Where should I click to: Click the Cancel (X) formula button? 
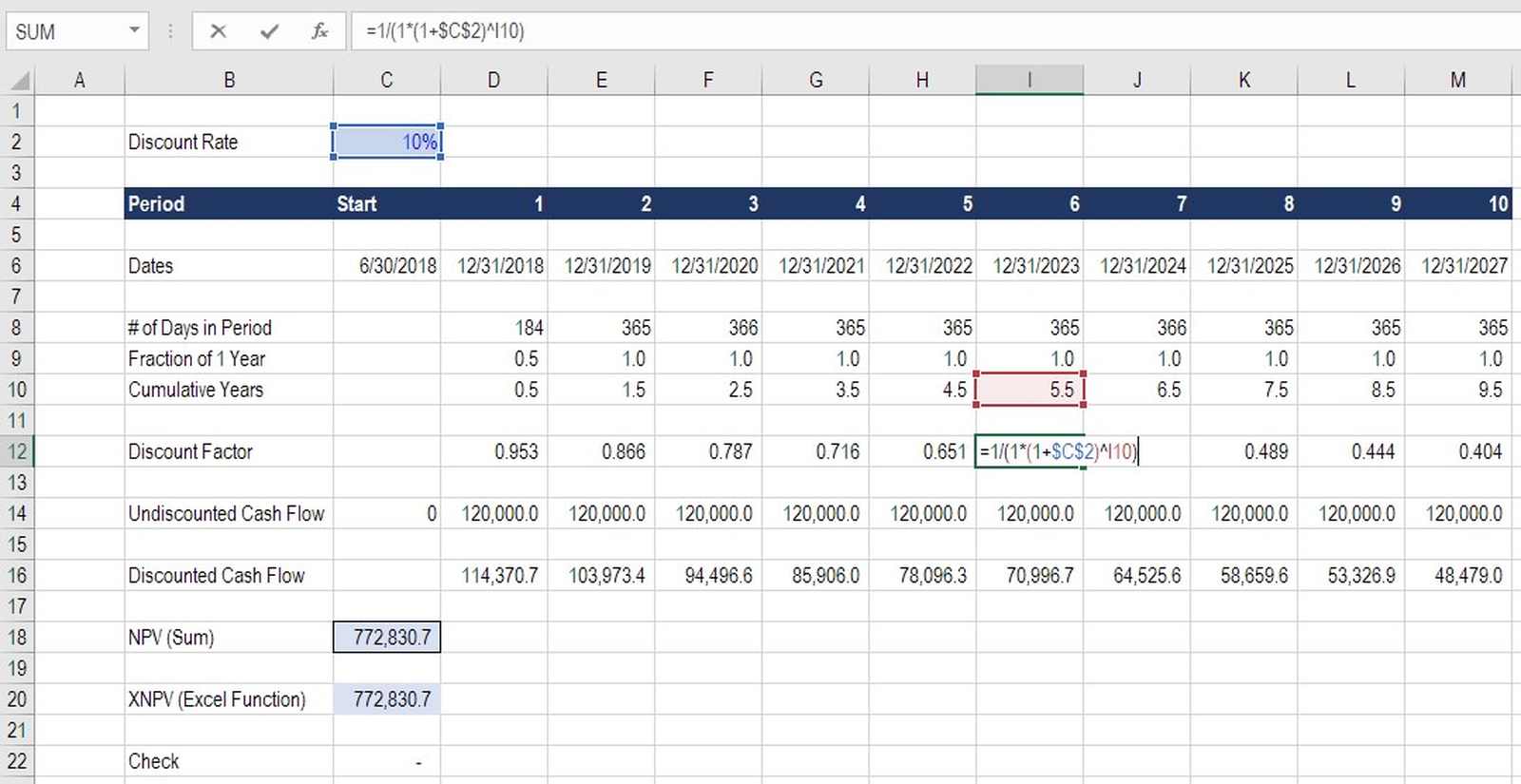(218, 31)
